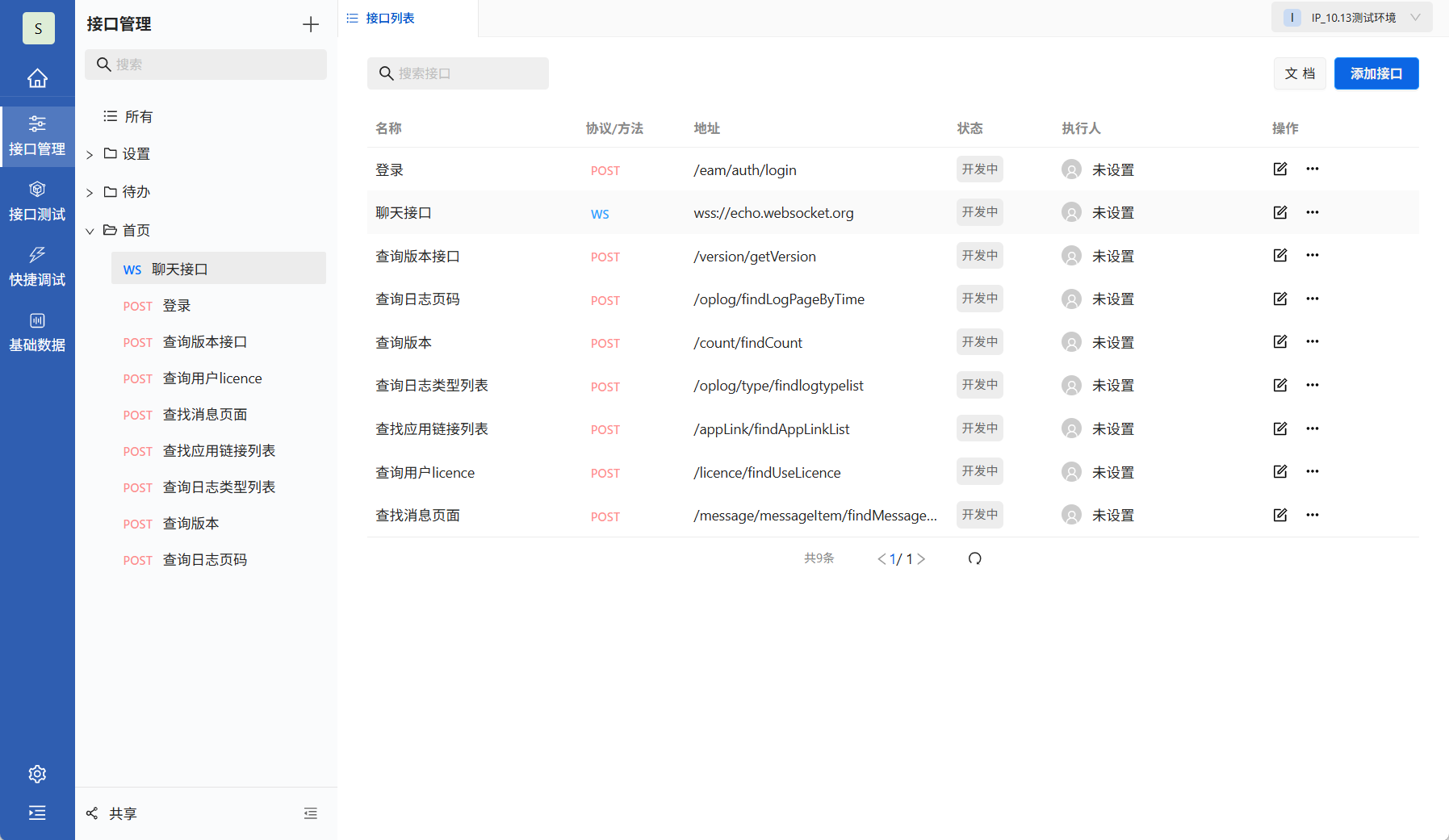Image resolution: width=1449 pixels, height=840 pixels.
Task: Expand the 待办 folder
Action: (90, 193)
